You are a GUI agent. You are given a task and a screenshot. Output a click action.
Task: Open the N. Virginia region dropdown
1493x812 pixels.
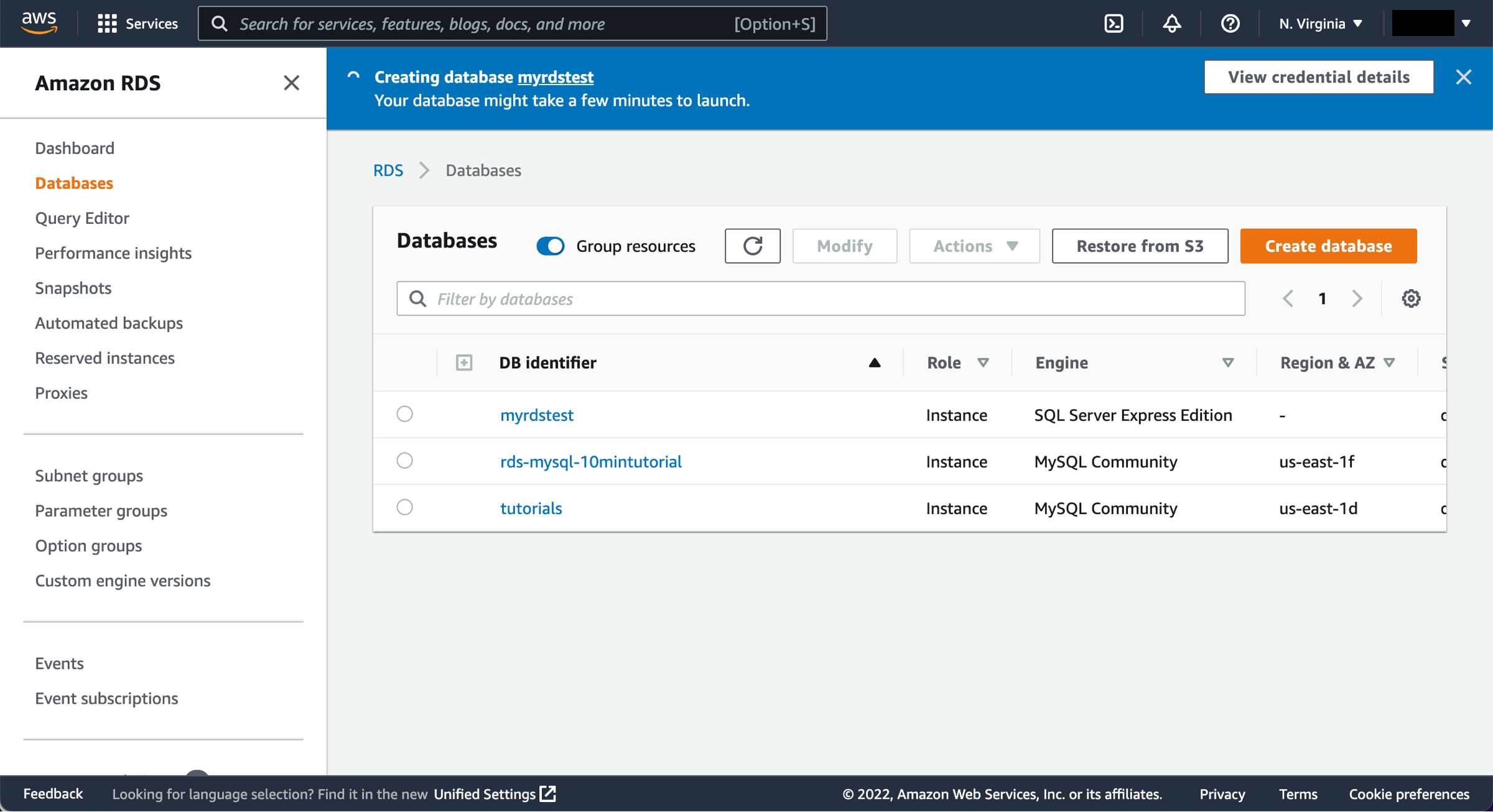(1321, 24)
